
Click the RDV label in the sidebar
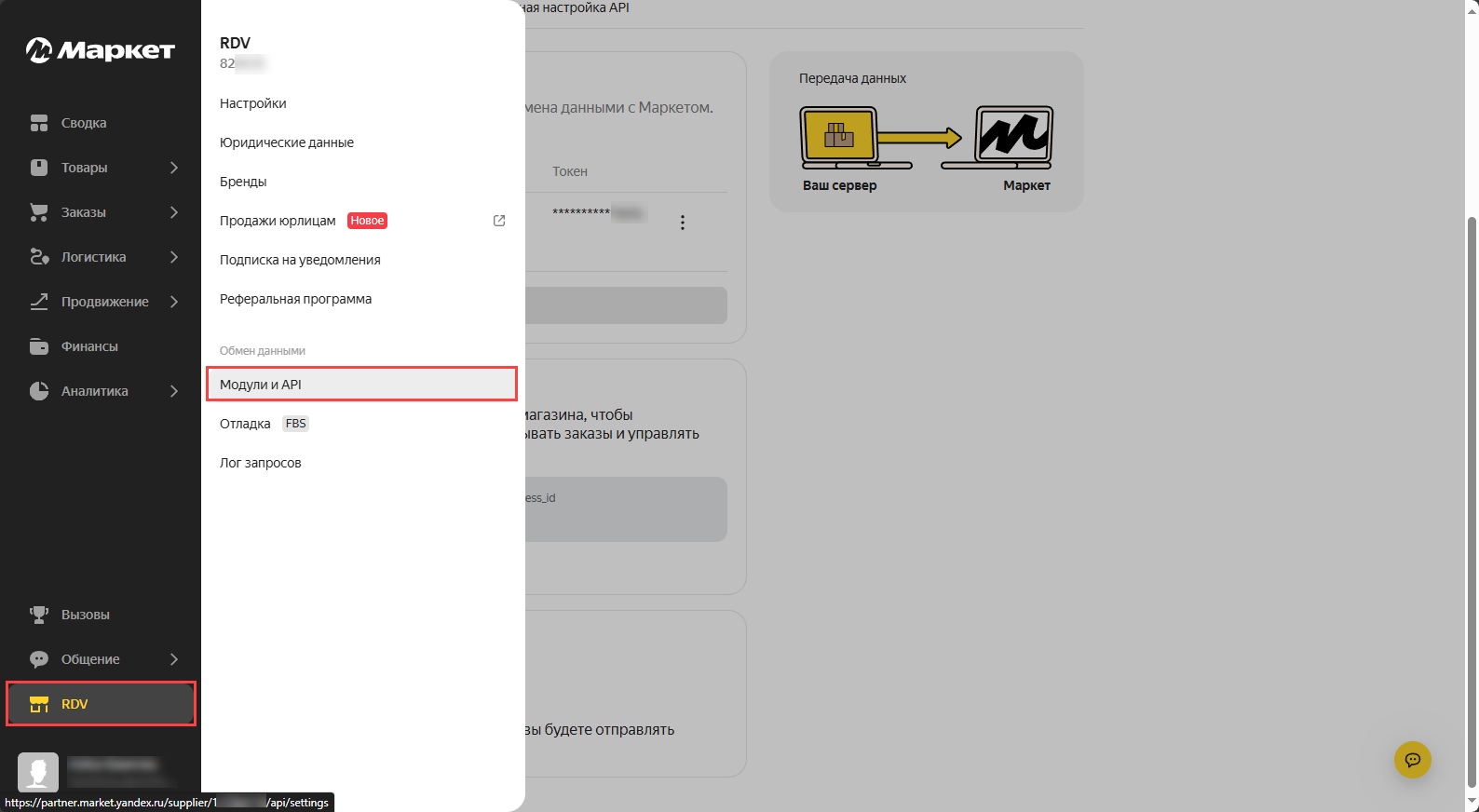coord(75,704)
